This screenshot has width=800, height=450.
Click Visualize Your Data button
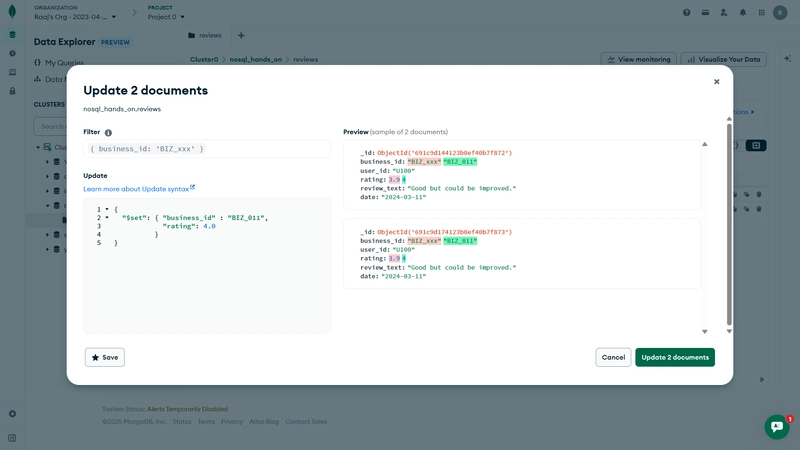coord(723,59)
